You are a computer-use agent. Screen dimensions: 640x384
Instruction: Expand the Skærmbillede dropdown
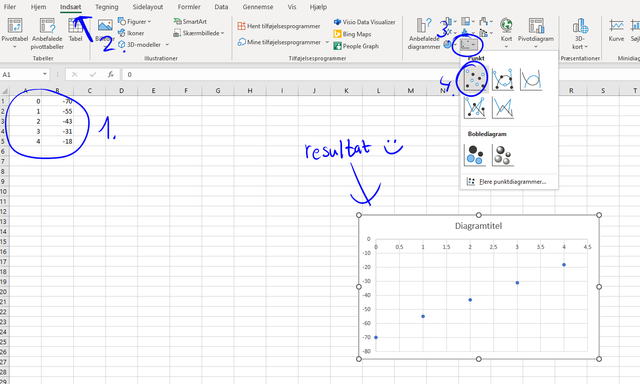(222, 33)
